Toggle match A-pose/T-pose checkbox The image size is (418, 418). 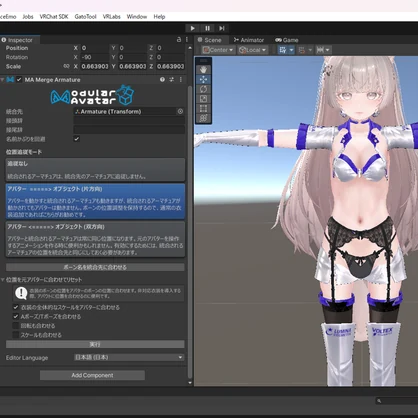pyautogui.click(x=16, y=316)
